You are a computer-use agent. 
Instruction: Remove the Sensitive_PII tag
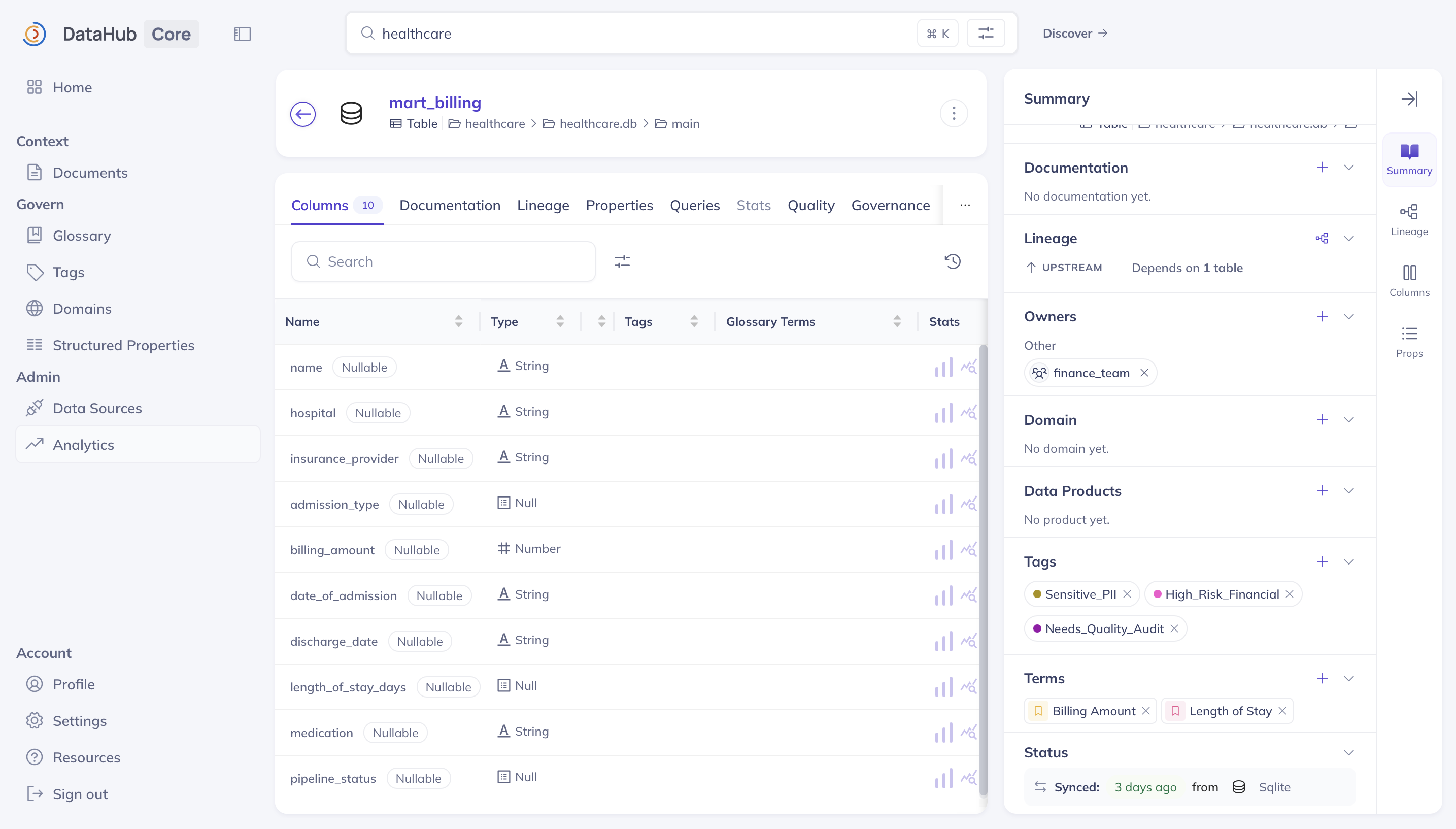(x=1127, y=594)
